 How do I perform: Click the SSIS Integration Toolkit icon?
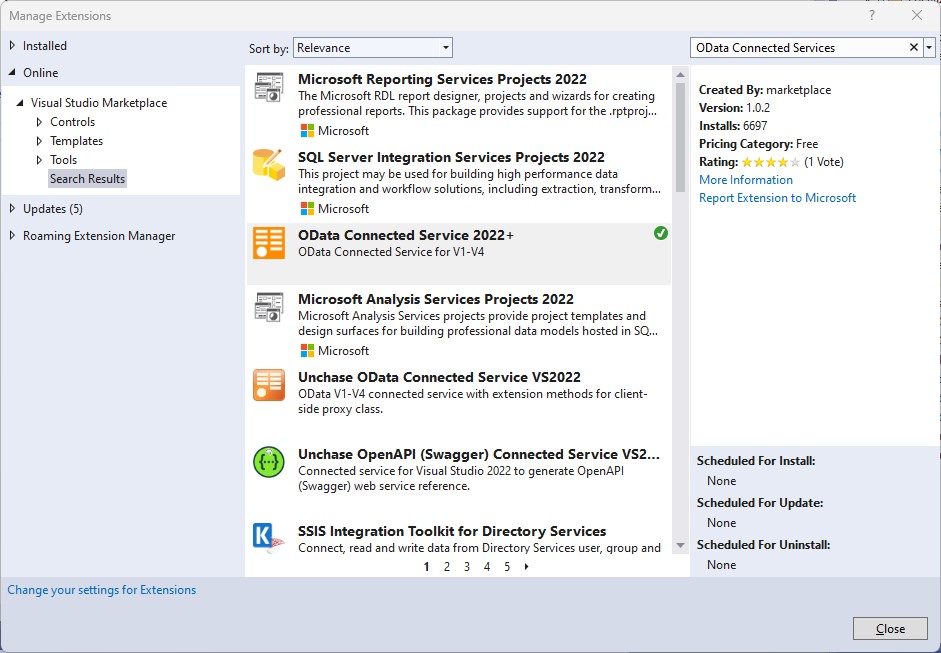point(268,537)
